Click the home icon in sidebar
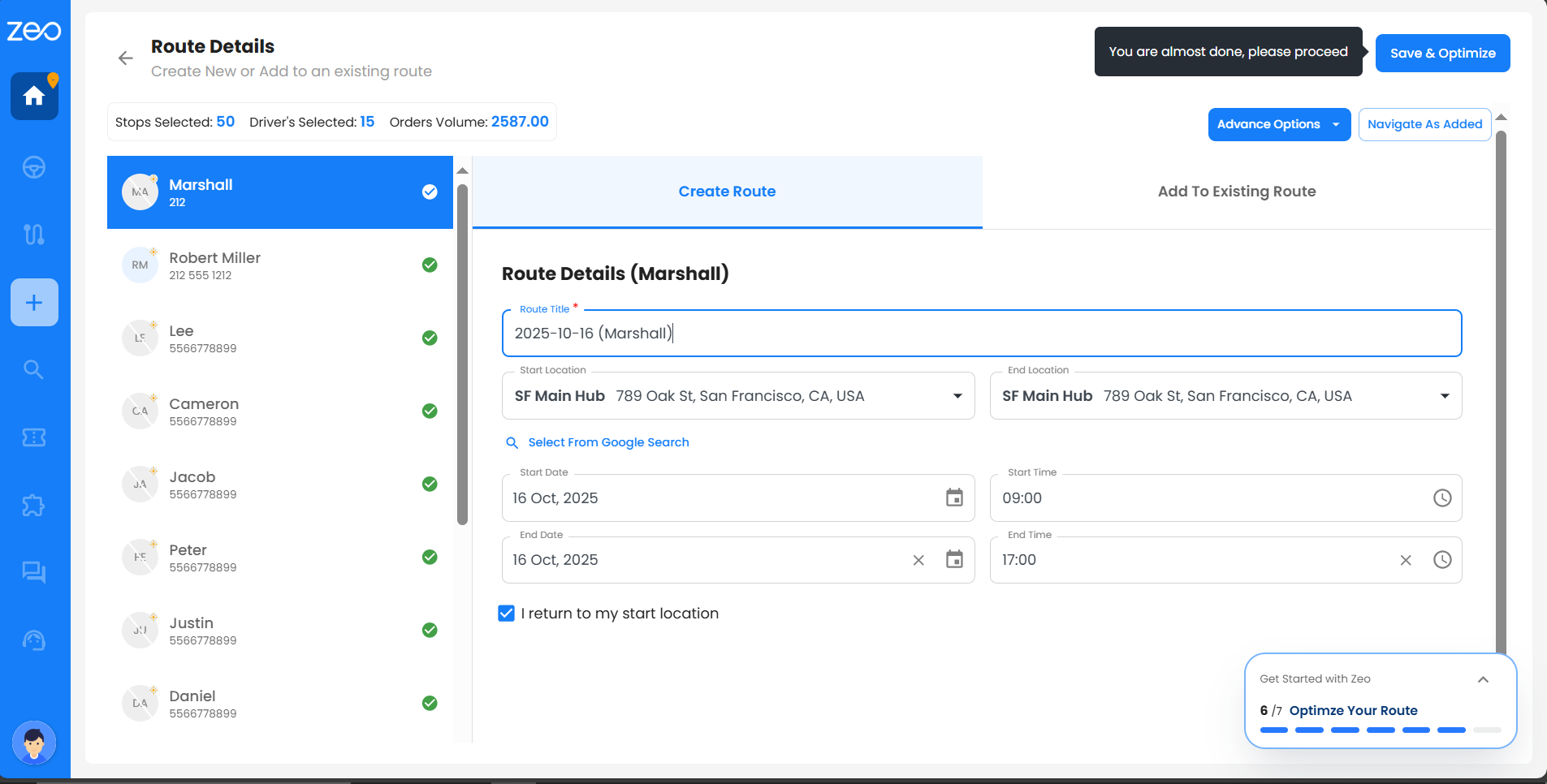This screenshot has height=784, width=1547. [34, 97]
